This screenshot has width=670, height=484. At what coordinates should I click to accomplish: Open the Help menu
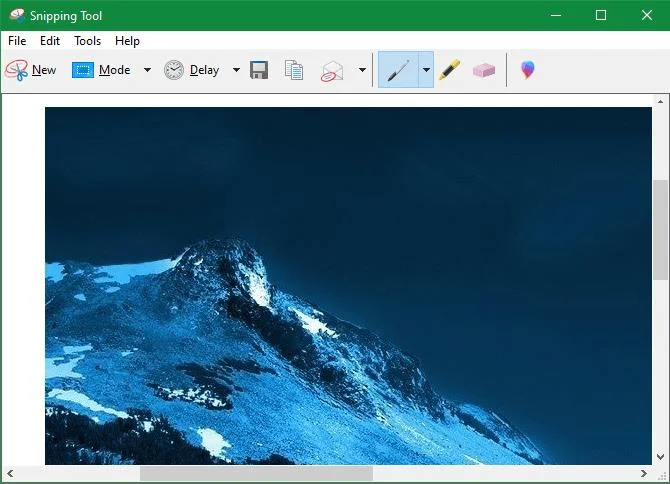[x=127, y=41]
